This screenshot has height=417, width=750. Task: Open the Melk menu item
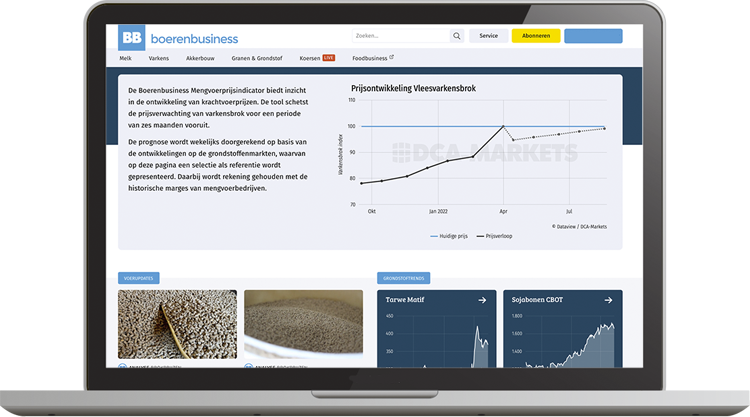click(x=125, y=59)
